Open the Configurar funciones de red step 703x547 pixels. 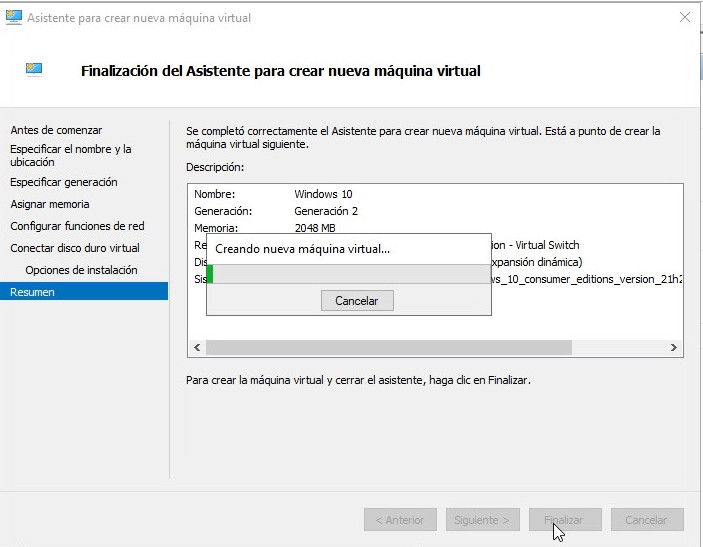pyautogui.click(x=77, y=226)
